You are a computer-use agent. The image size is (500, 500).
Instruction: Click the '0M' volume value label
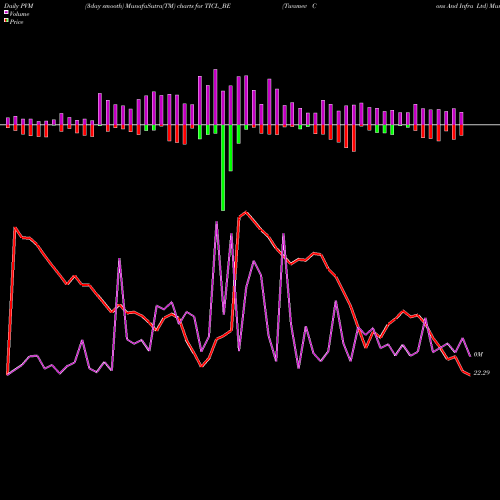(x=478, y=354)
